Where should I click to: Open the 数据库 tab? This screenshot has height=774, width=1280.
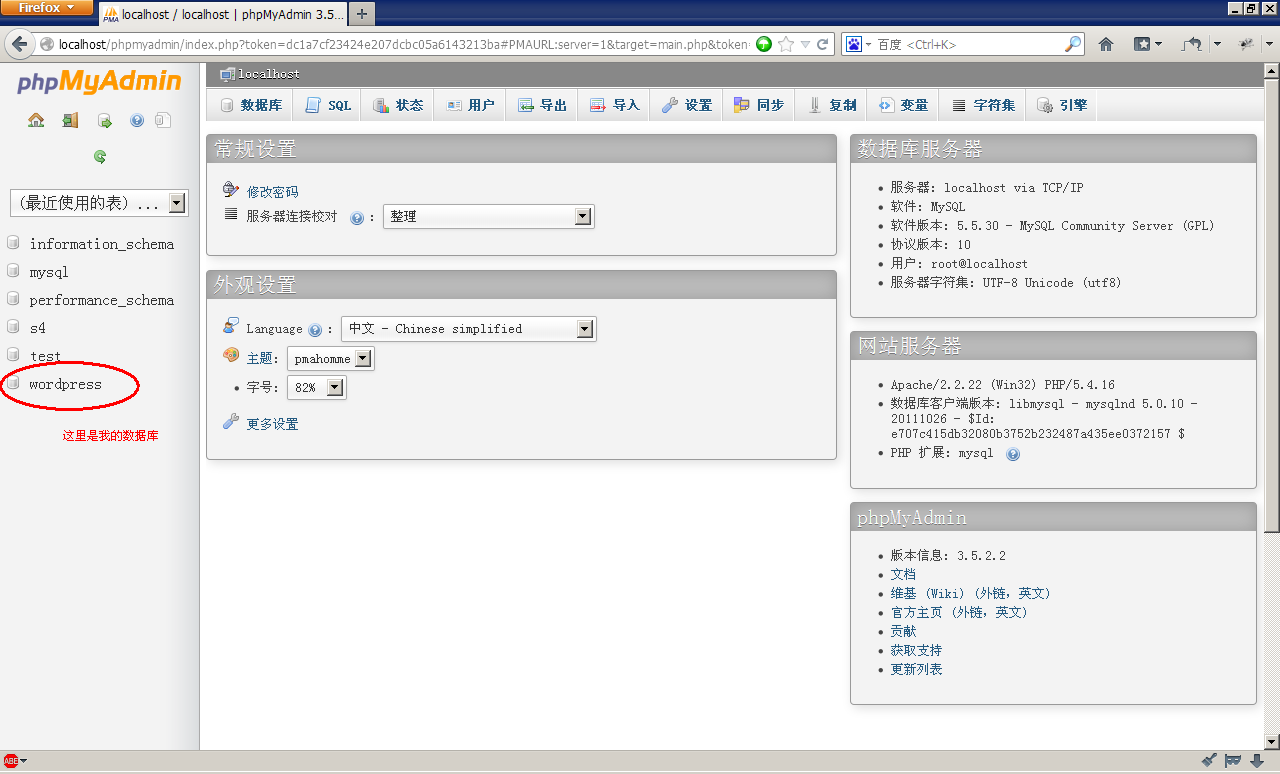[x=251, y=105]
